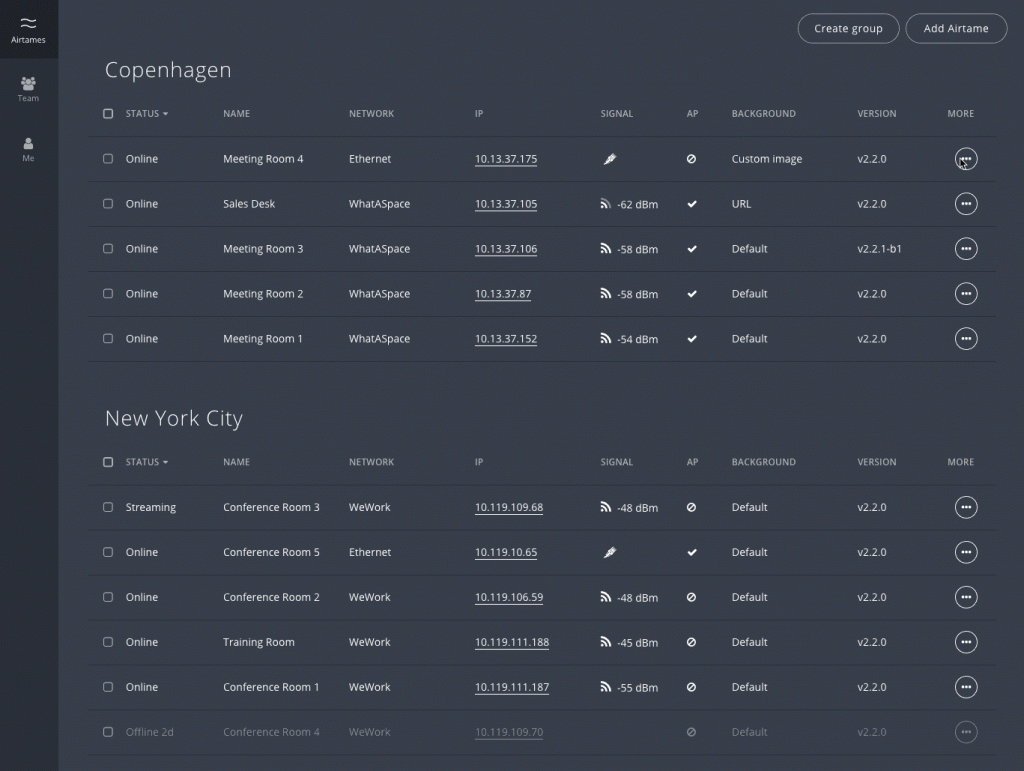Image resolution: width=1024 pixels, height=771 pixels.
Task: Click AP disabled icon for Training Room
Action: (x=691, y=642)
